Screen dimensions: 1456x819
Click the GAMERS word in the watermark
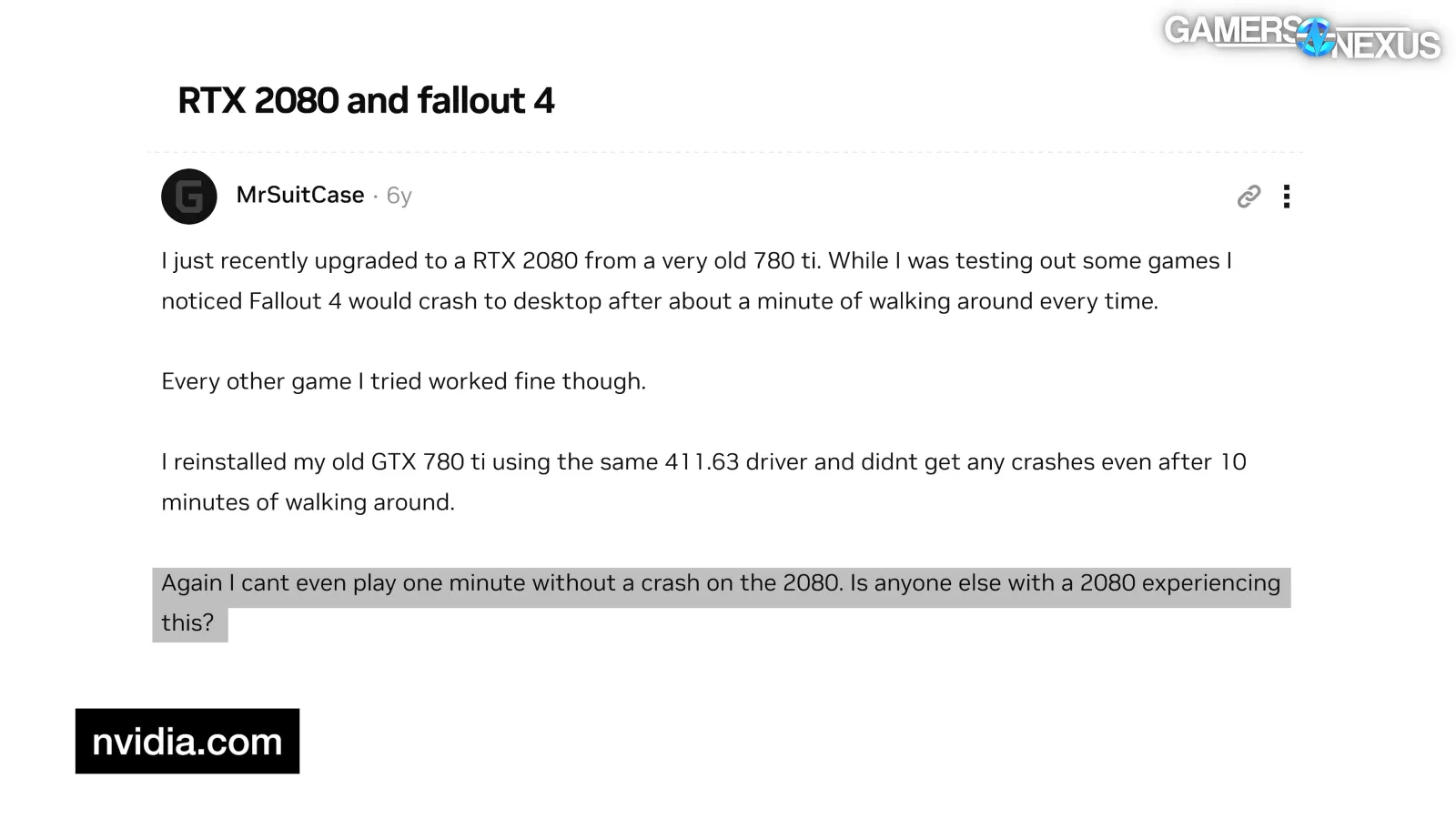tap(1230, 31)
